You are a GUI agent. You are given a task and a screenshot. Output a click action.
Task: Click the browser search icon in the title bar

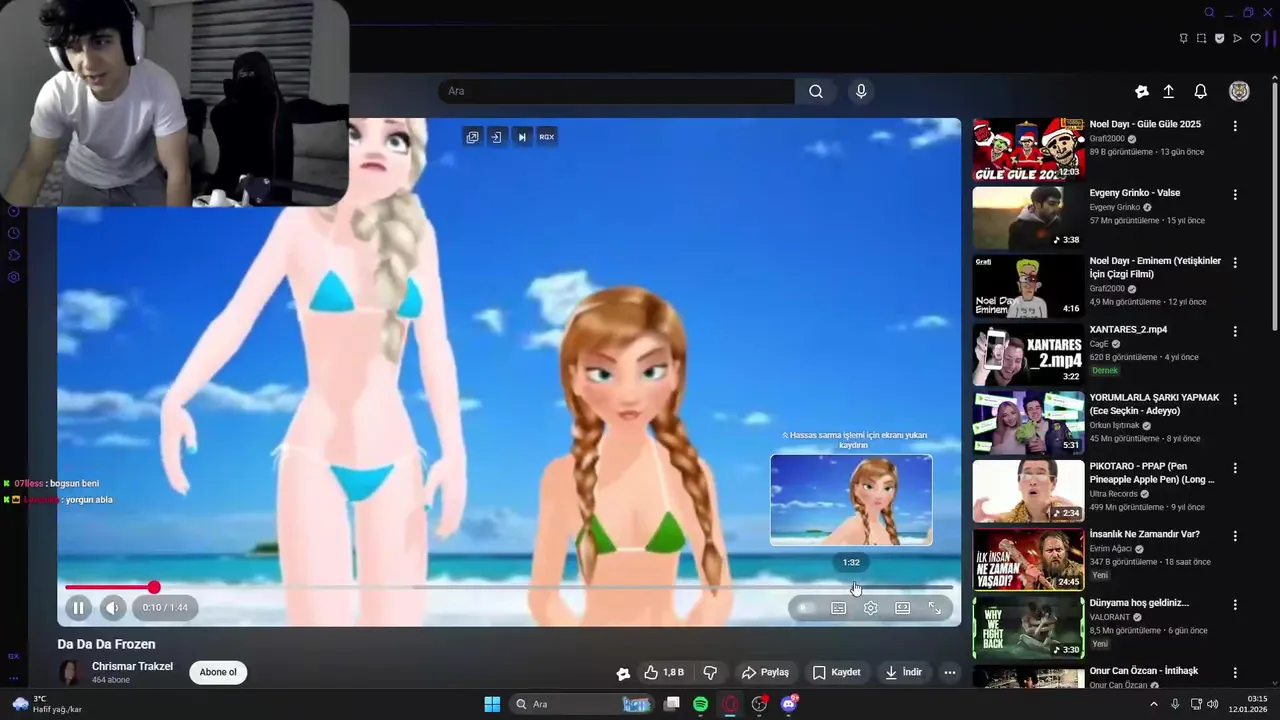(1209, 13)
